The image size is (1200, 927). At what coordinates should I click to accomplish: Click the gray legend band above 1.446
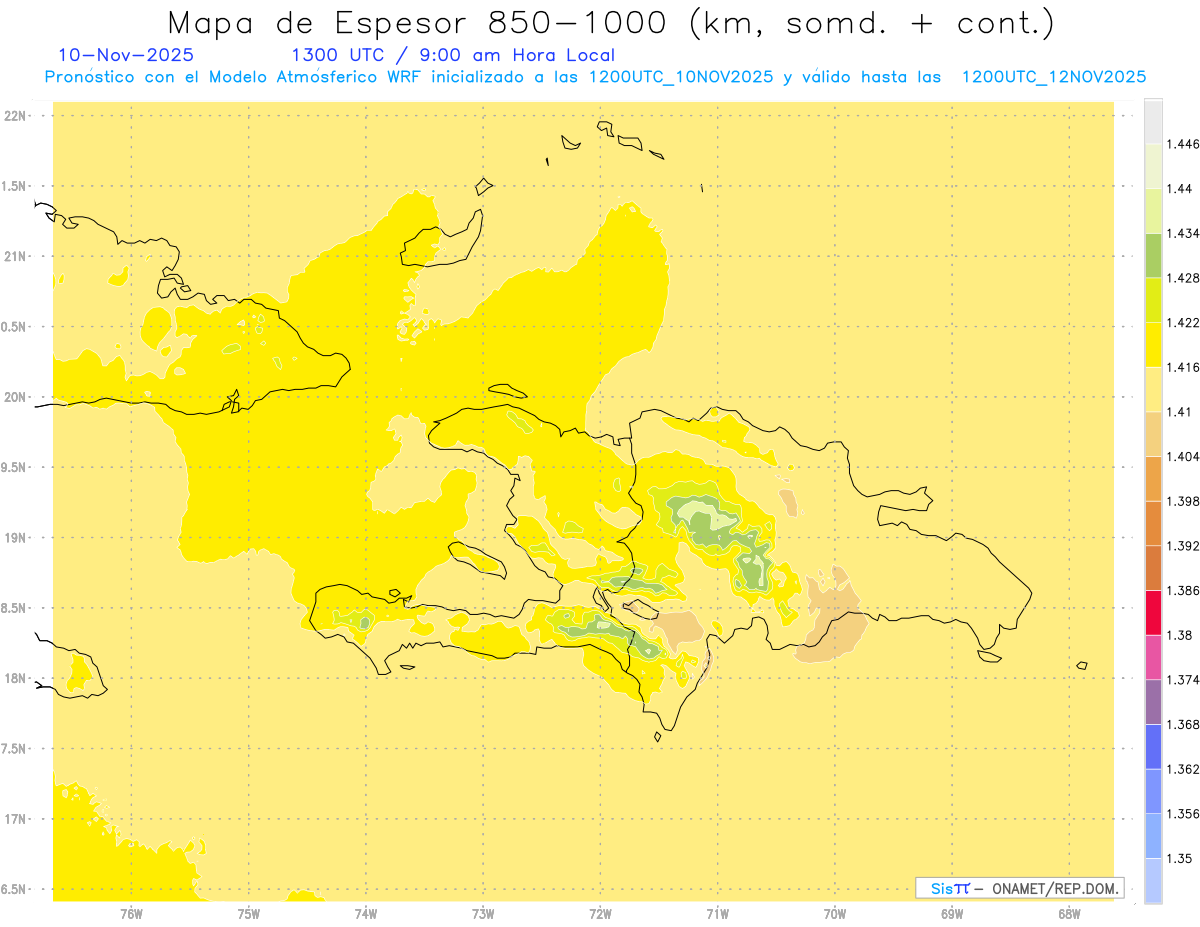click(1153, 121)
